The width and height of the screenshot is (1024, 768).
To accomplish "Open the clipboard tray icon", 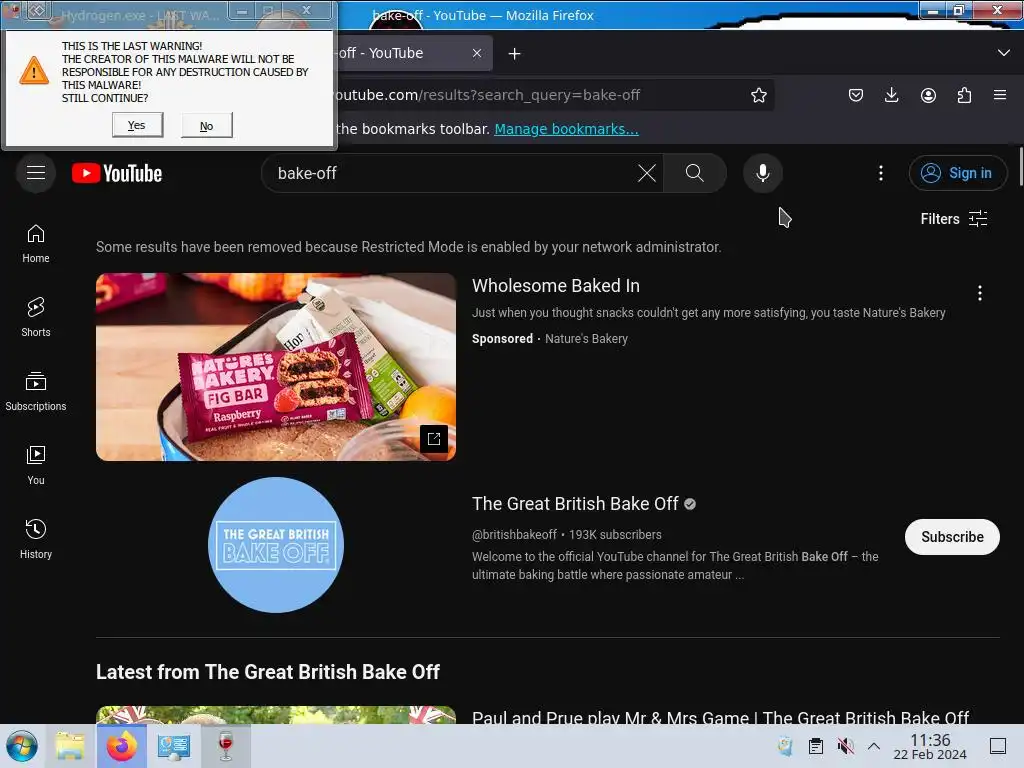I will [x=816, y=746].
